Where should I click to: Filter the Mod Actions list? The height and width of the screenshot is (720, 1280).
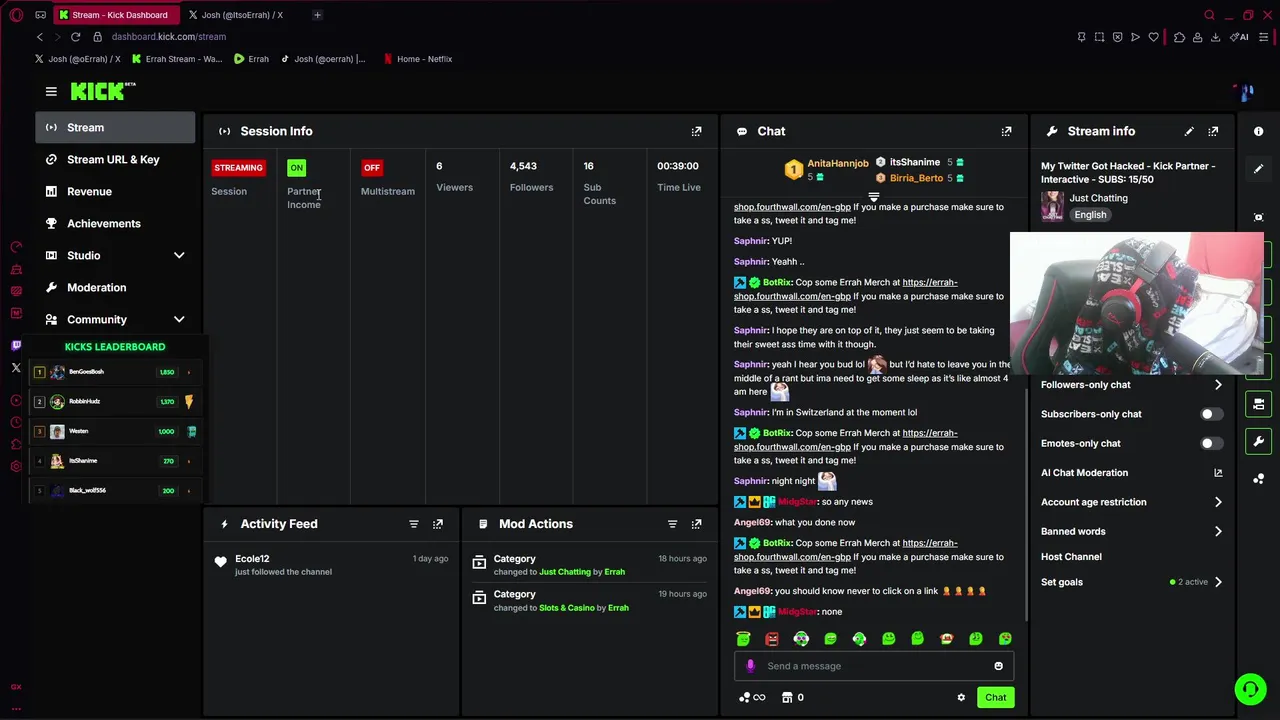(x=672, y=524)
